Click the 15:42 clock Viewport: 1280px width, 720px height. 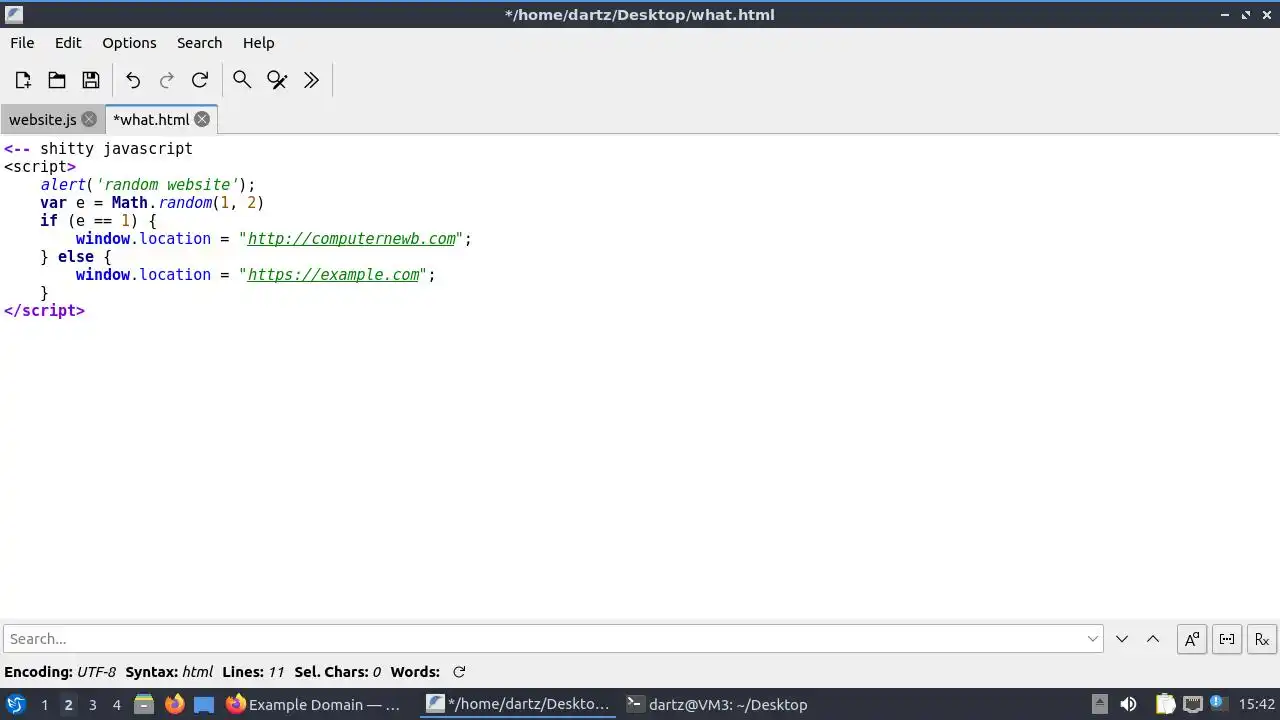pyautogui.click(x=1257, y=704)
